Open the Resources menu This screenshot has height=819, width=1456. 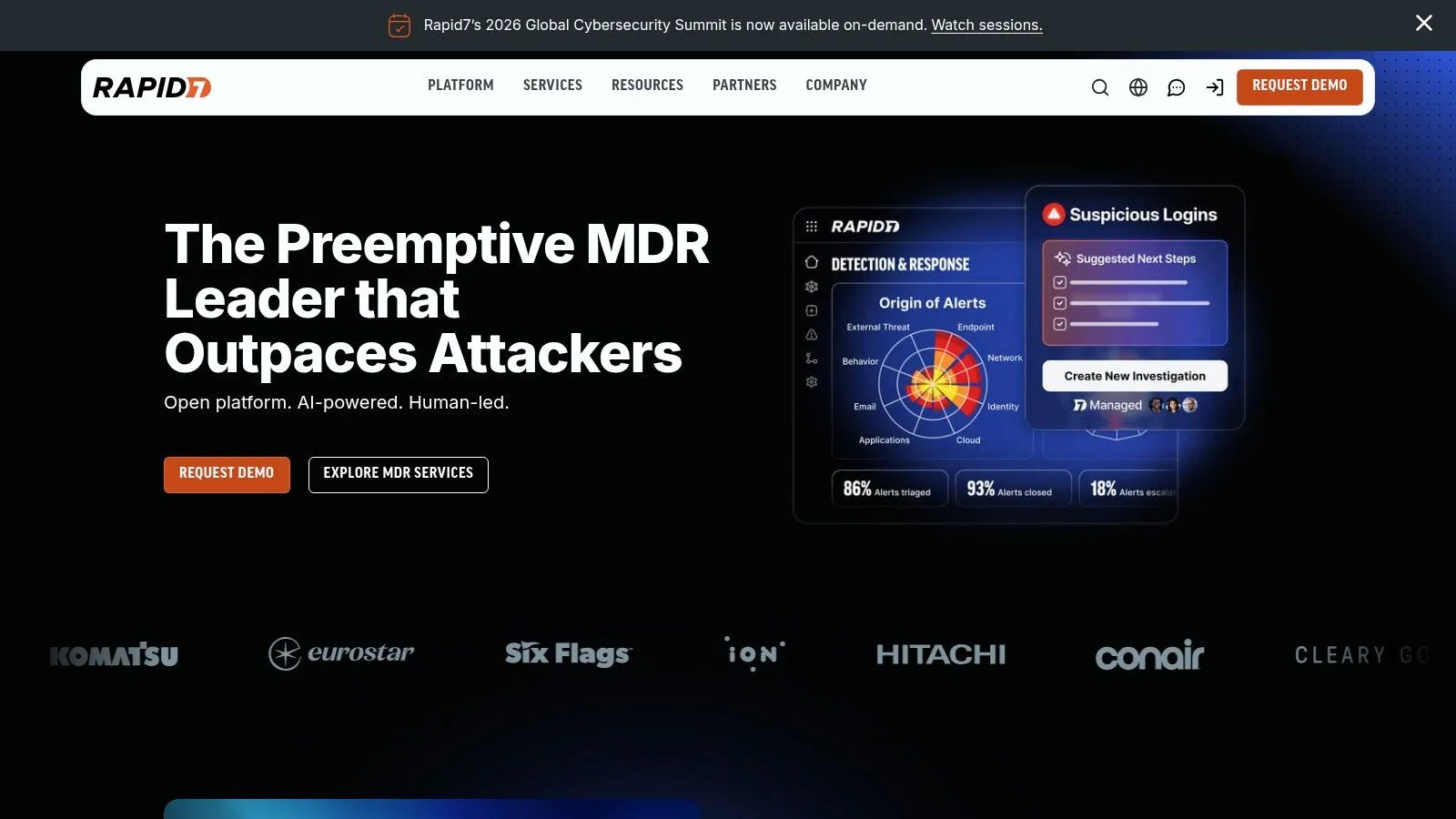coord(647,85)
